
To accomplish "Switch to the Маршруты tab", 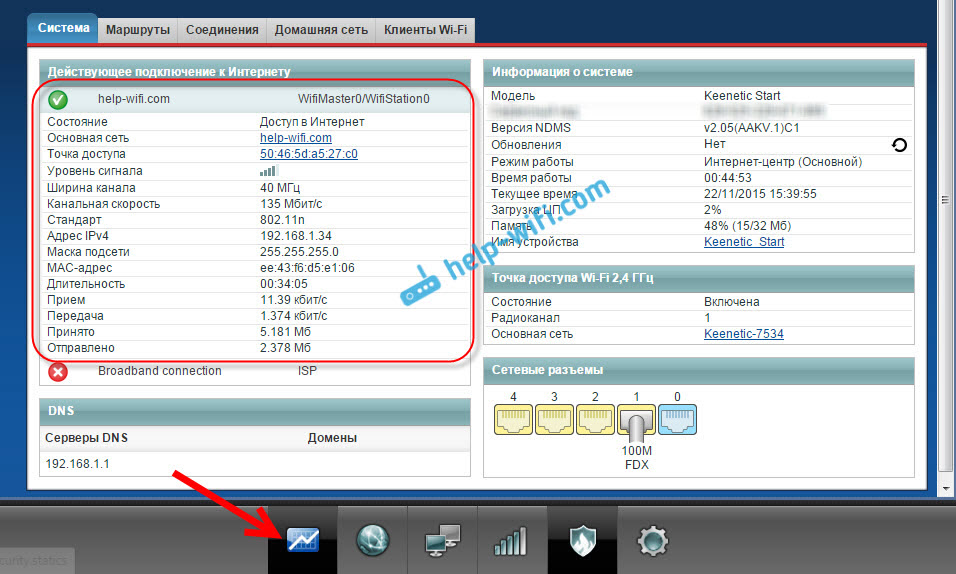I will [138, 30].
